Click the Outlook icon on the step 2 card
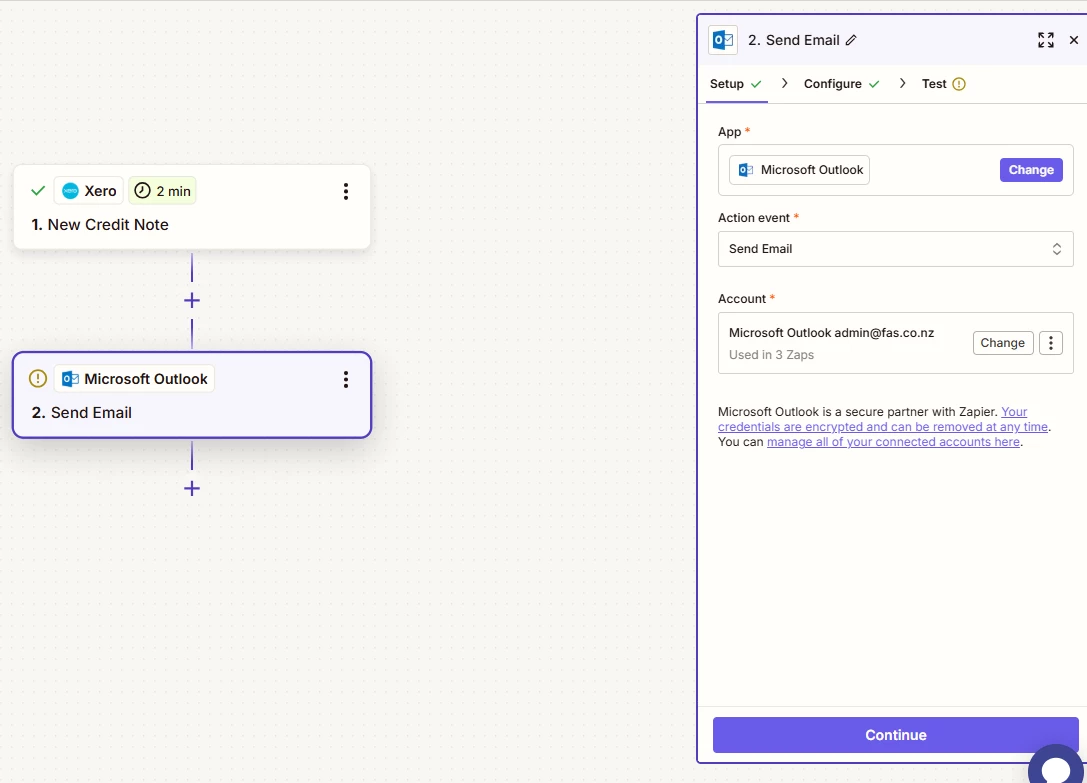Image resolution: width=1087 pixels, height=783 pixels. tap(70, 379)
